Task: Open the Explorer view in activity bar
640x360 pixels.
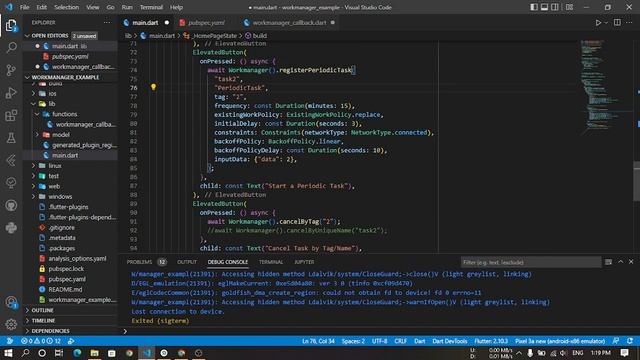Action: pos(11,26)
